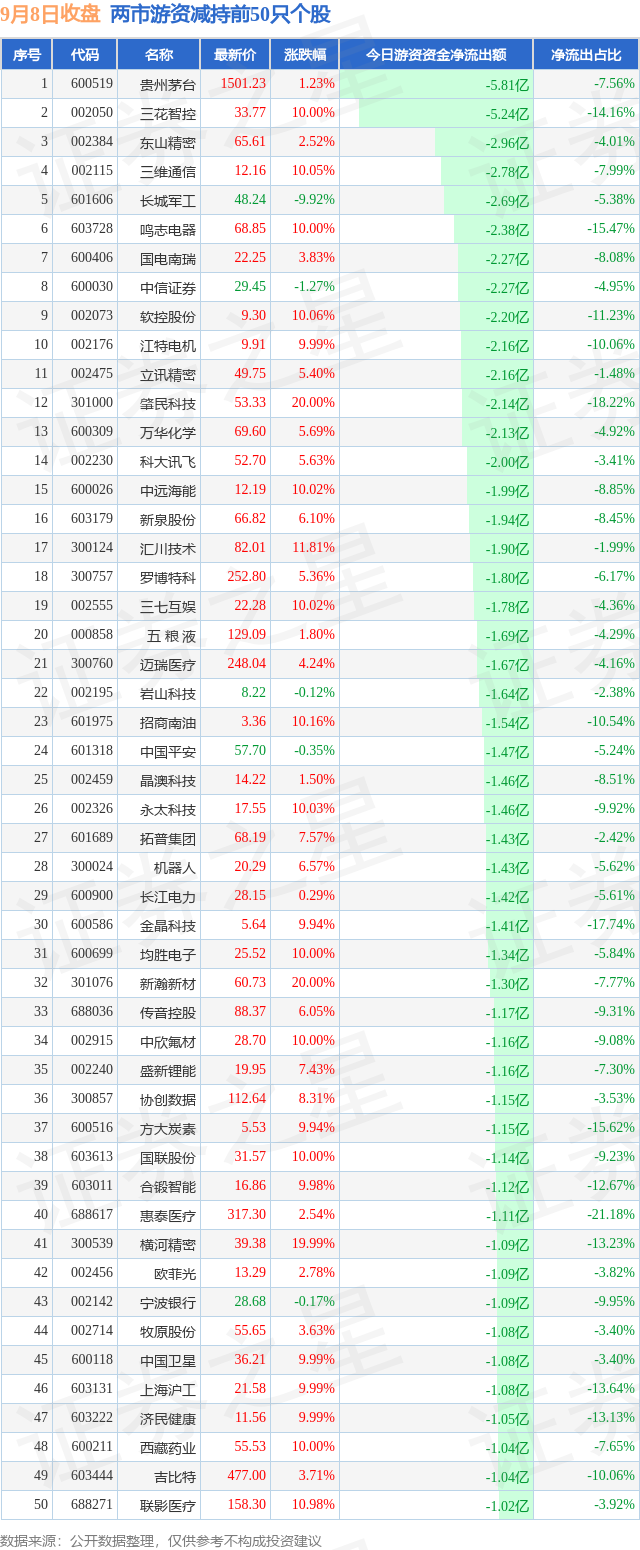Screen dimensions: 640x1550
Task: Select stock code 600406
Action: coord(92,258)
